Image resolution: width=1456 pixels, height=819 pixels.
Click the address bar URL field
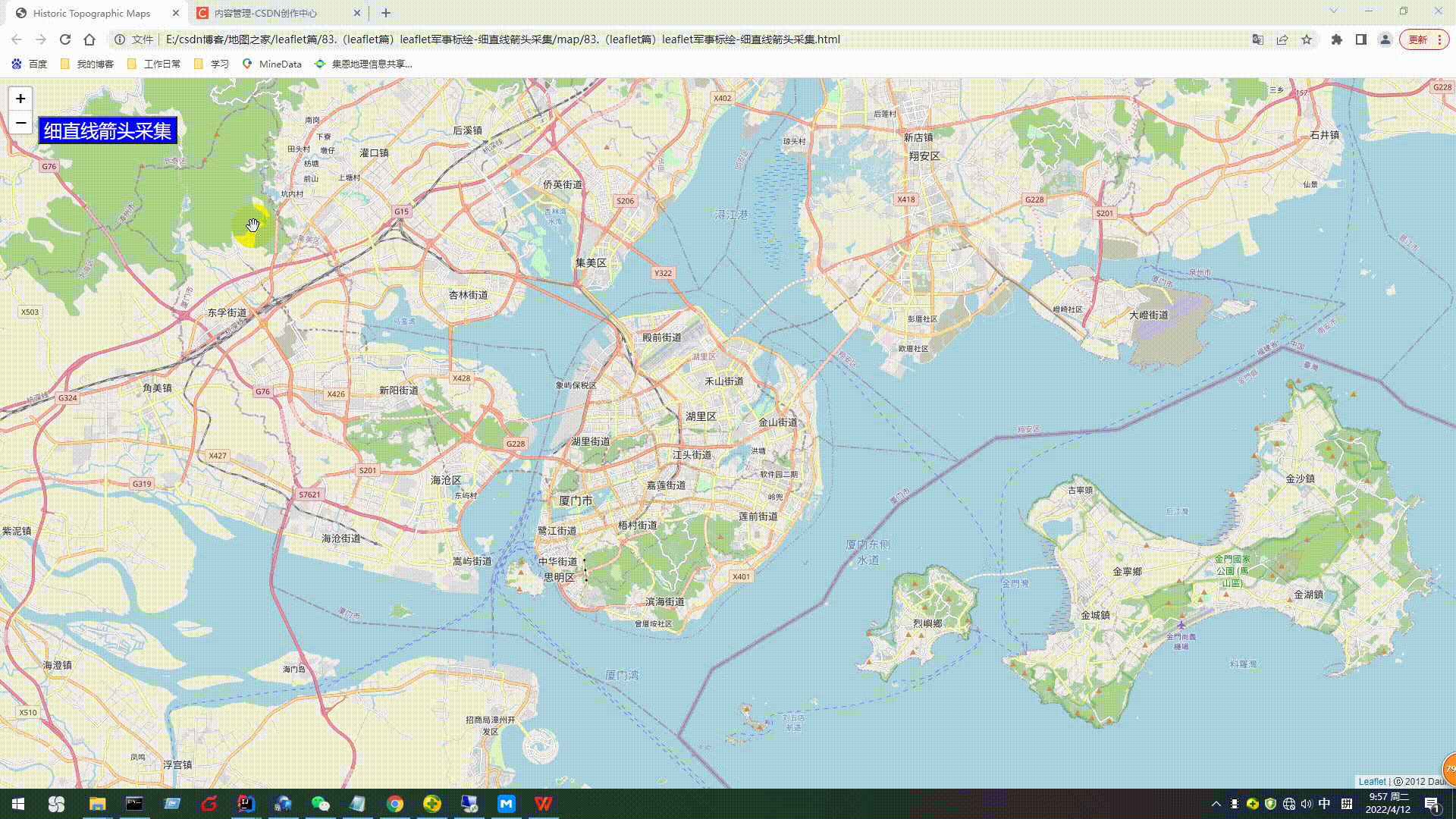pyautogui.click(x=500, y=39)
